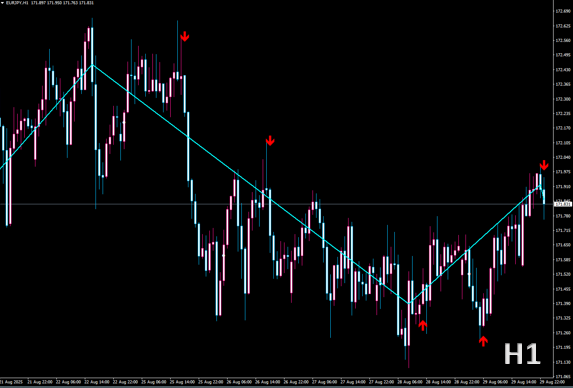Click the 172.690 price scale label
Image resolution: width=573 pixels, height=388 pixels.
[x=563, y=11]
